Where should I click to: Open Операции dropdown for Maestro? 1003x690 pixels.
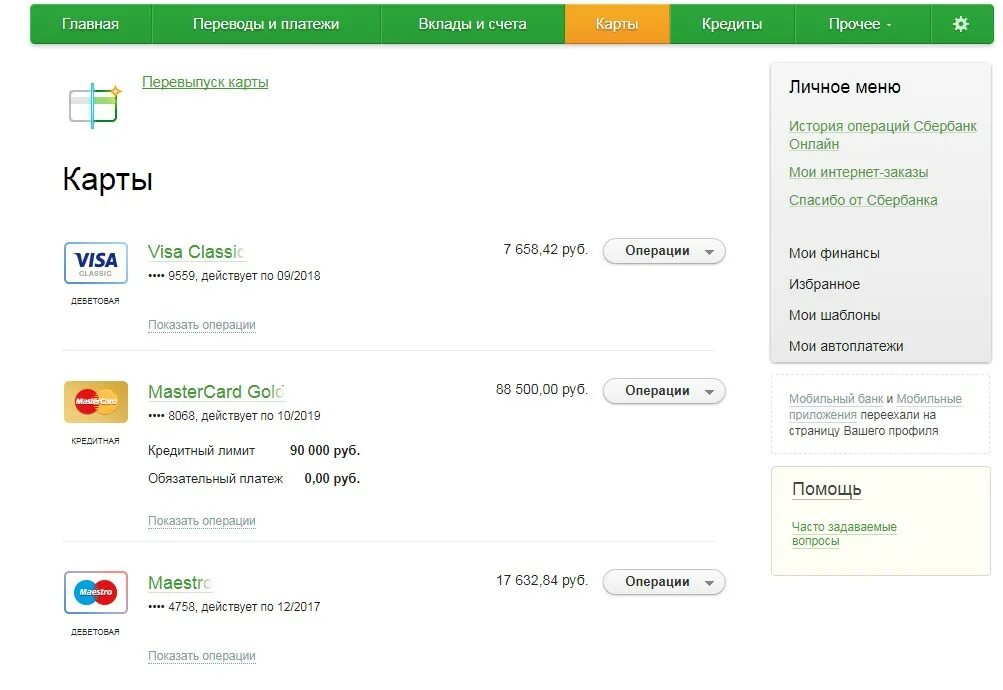(x=664, y=582)
